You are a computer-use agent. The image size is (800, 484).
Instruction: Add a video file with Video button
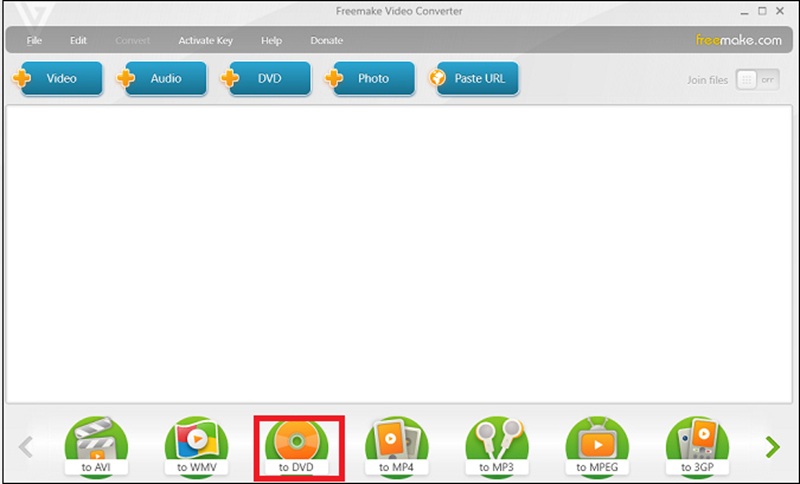(x=58, y=79)
